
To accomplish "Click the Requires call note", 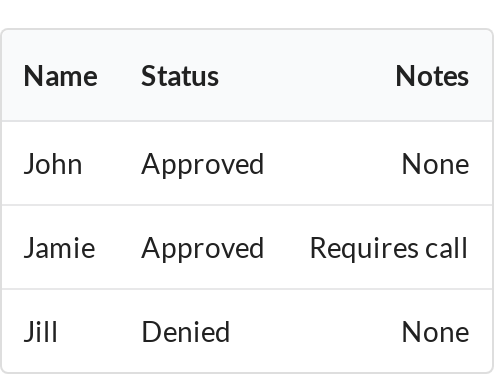I will pyautogui.click(x=389, y=248).
